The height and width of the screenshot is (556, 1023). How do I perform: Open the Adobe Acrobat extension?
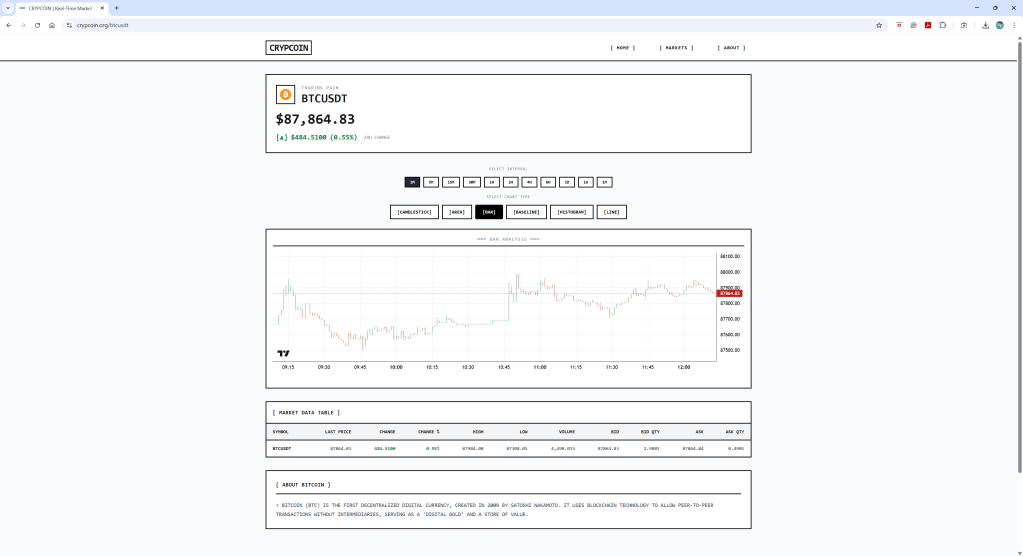pos(928,25)
